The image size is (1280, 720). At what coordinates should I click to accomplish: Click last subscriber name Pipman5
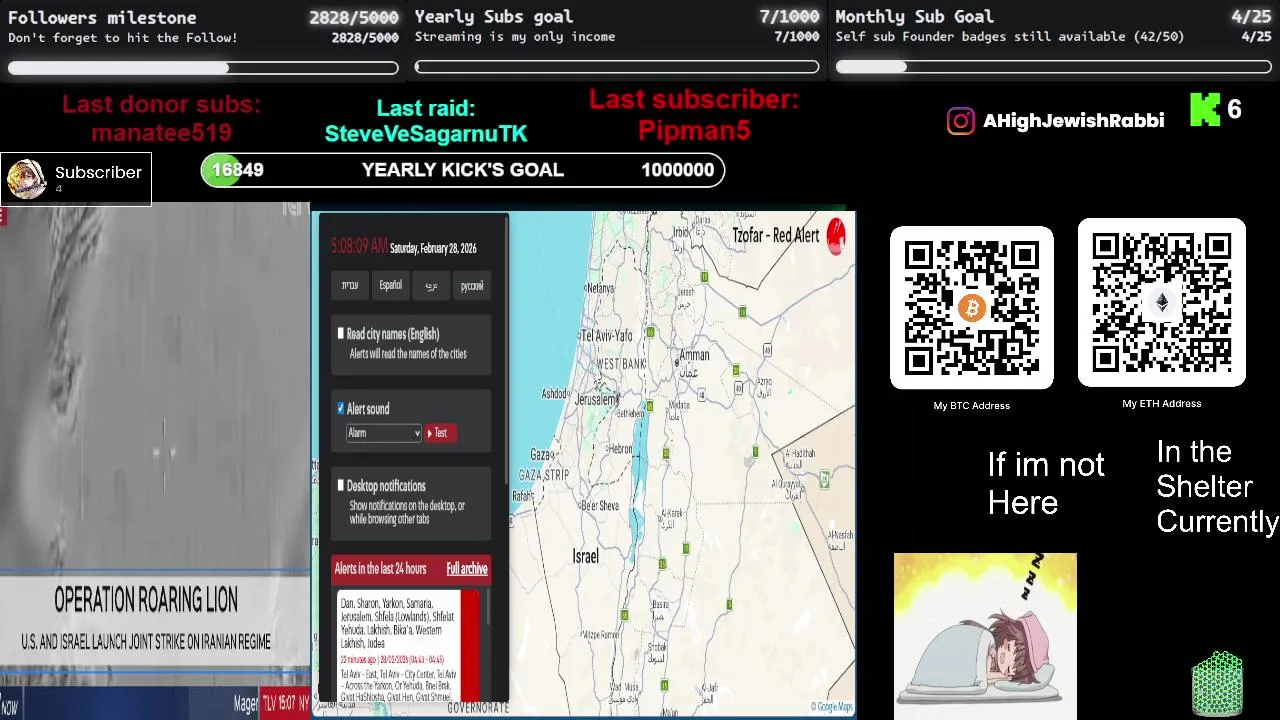tap(694, 131)
